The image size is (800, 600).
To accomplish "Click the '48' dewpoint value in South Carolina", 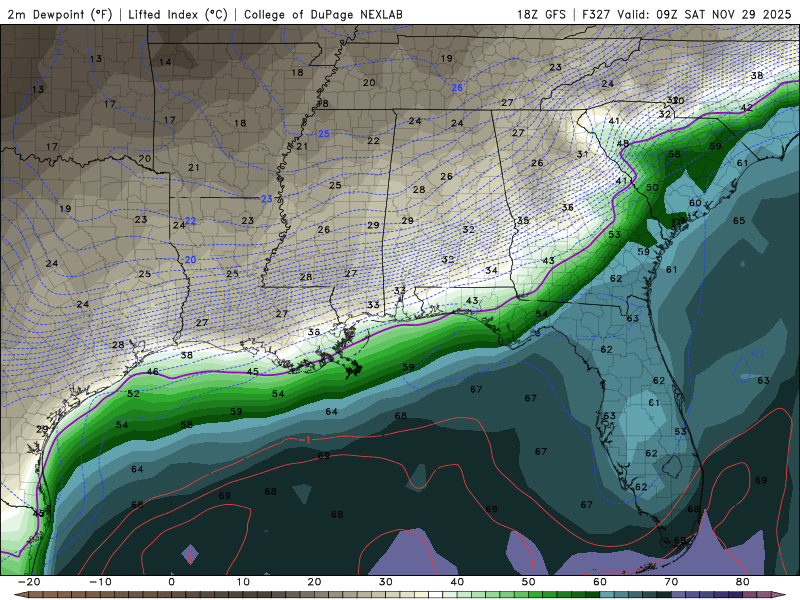I will (622, 143).
